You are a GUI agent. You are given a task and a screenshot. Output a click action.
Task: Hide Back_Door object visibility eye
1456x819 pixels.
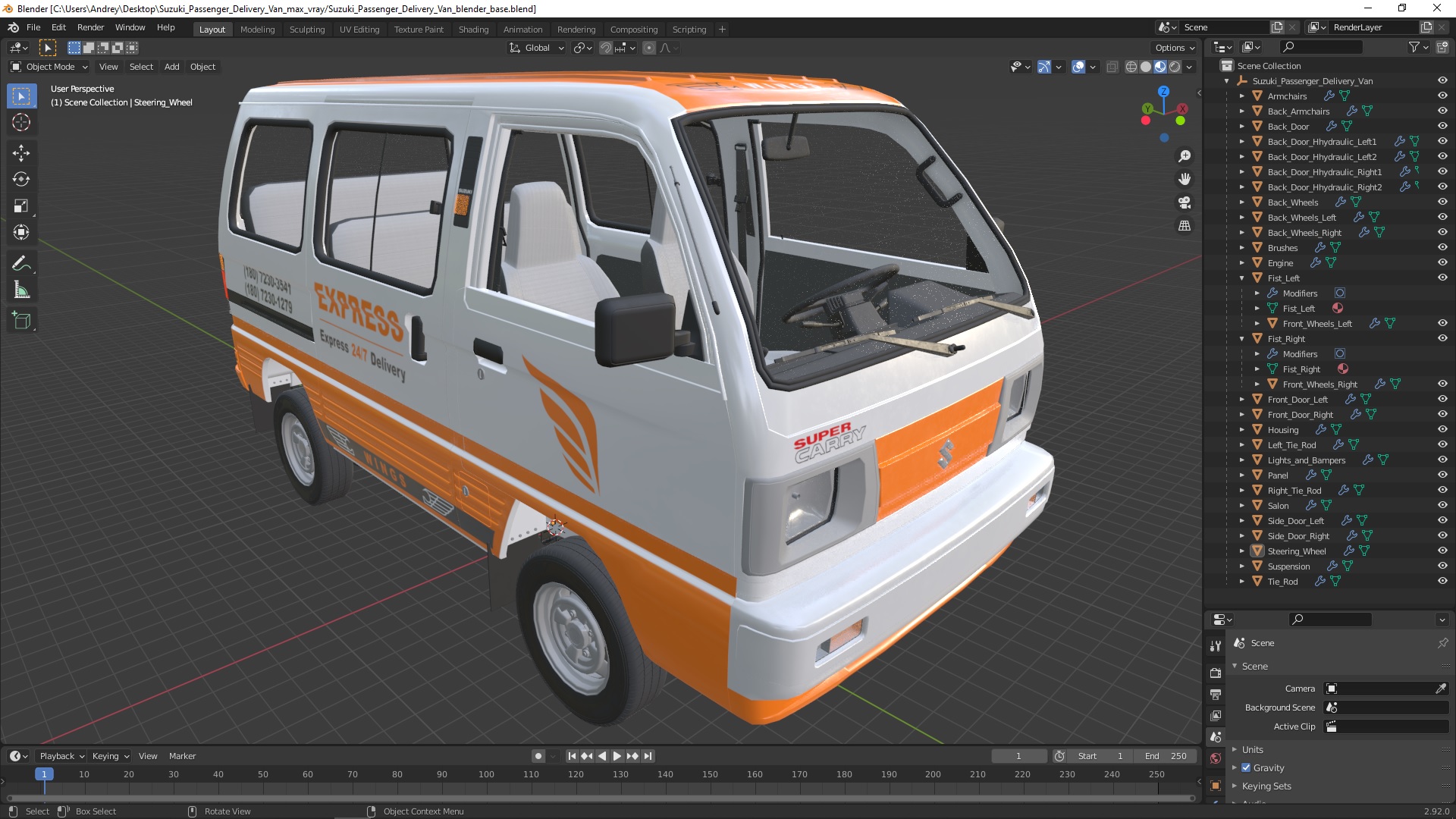click(1442, 126)
